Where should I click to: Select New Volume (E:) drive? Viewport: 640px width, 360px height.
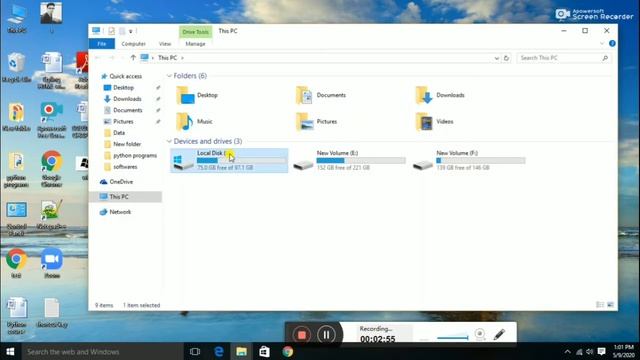pos(349,160)
